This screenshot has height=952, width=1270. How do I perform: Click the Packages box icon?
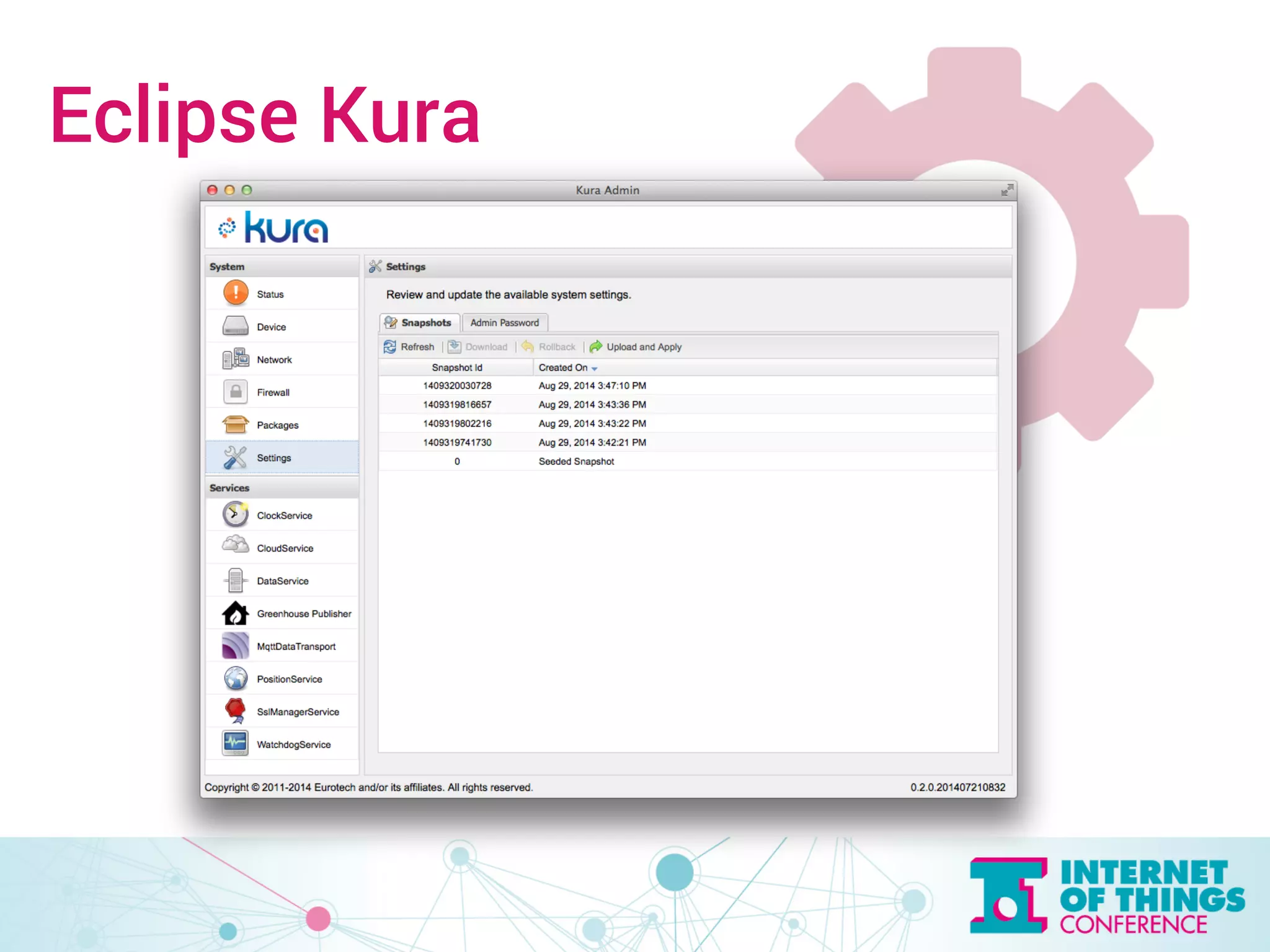pyautogui.click(x=236, y=425)
